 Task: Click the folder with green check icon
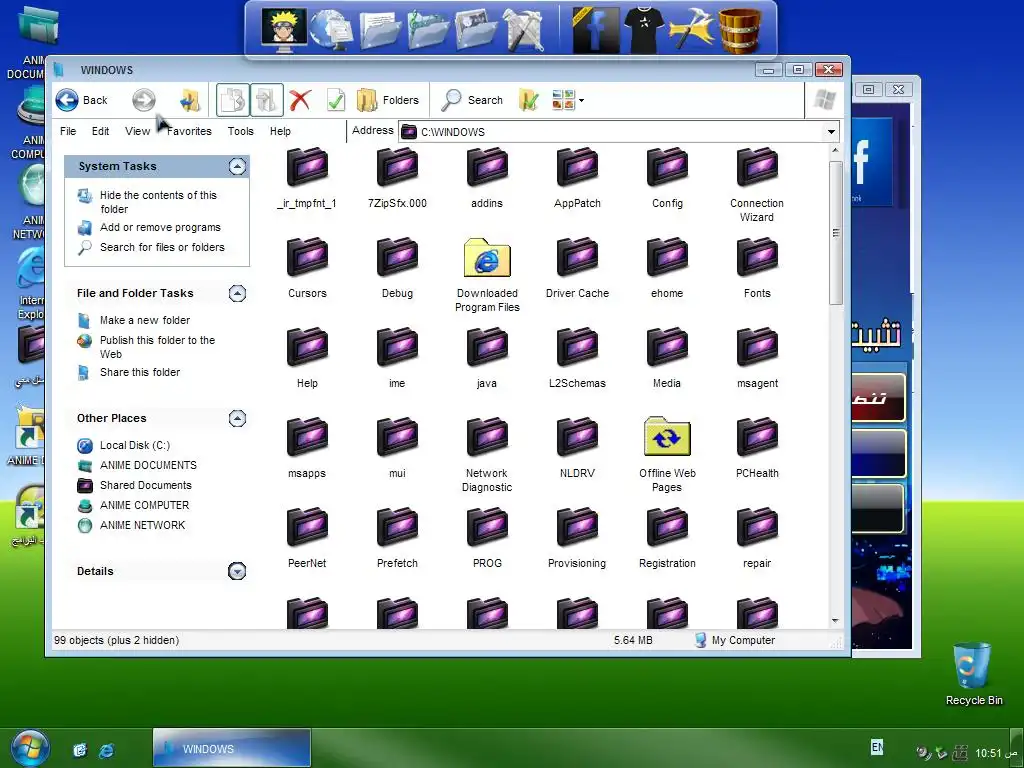coord(528,100)
